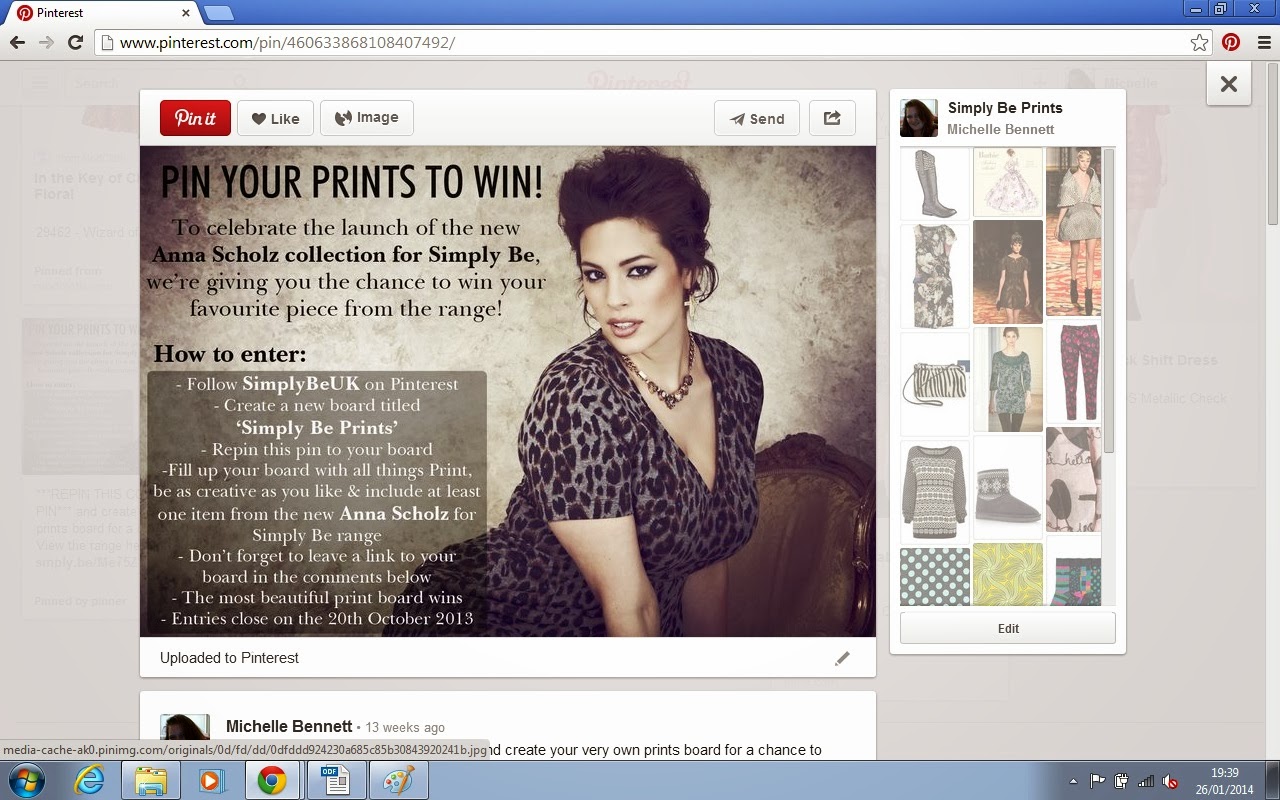Like this pin with the heart button

[275, 118]
